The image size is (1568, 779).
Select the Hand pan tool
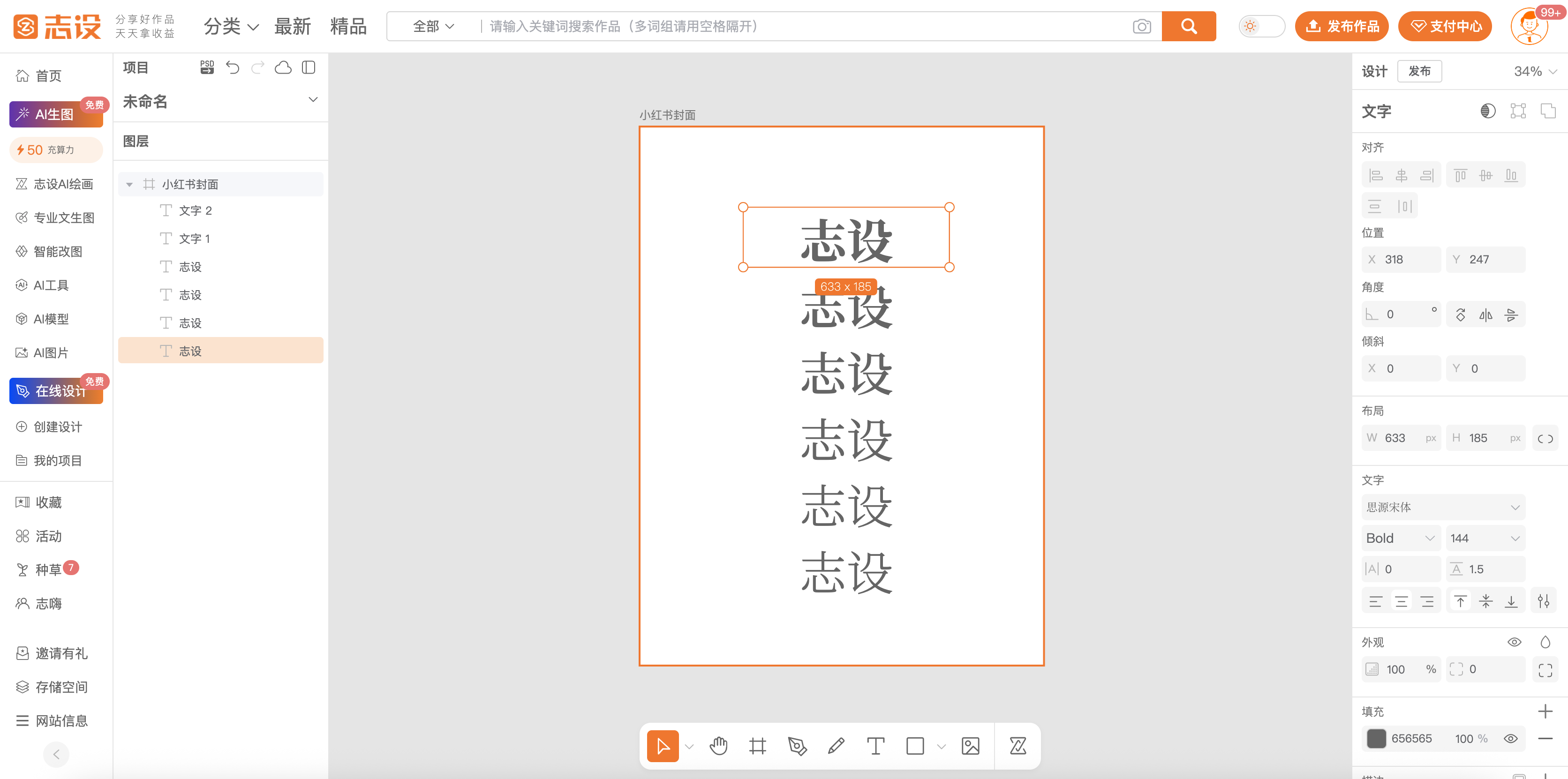pyautogui.click(x=718, y=746)
